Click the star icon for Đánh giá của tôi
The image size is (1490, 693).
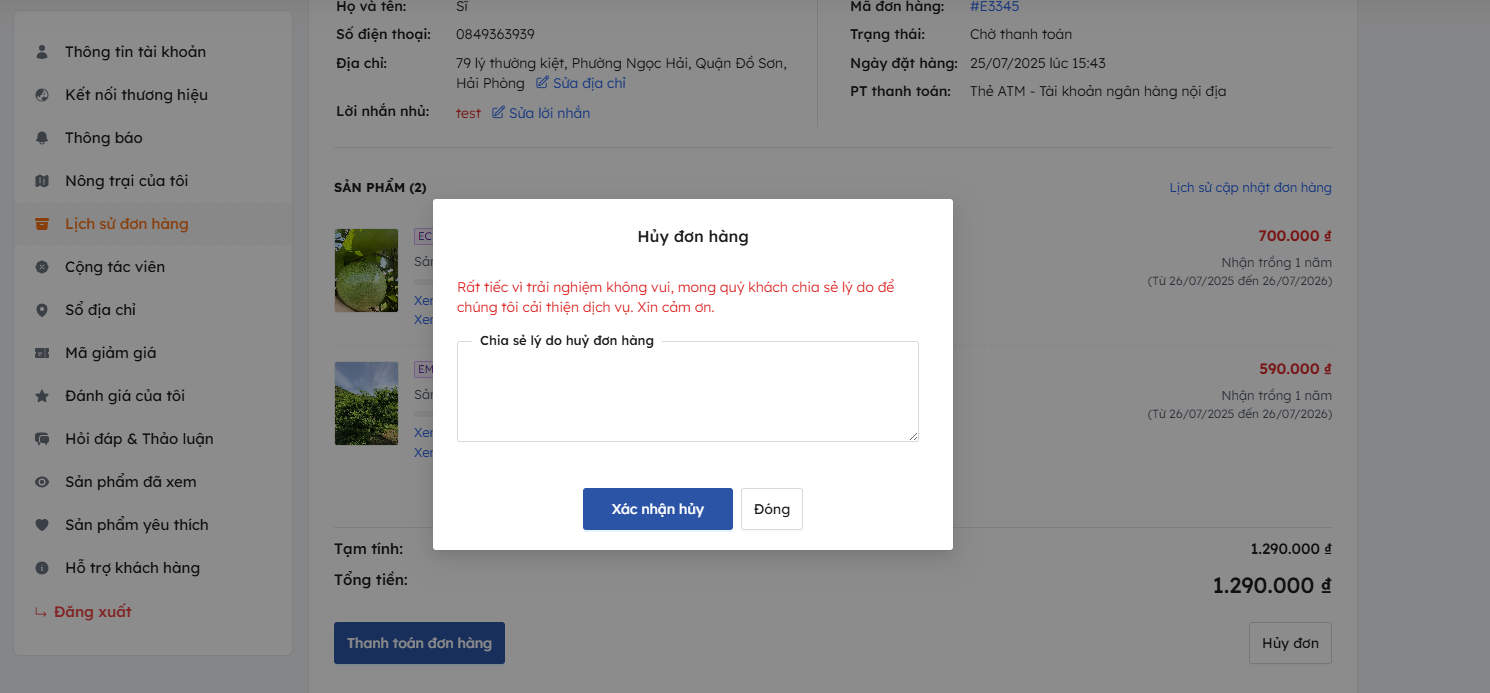[41, 396]
